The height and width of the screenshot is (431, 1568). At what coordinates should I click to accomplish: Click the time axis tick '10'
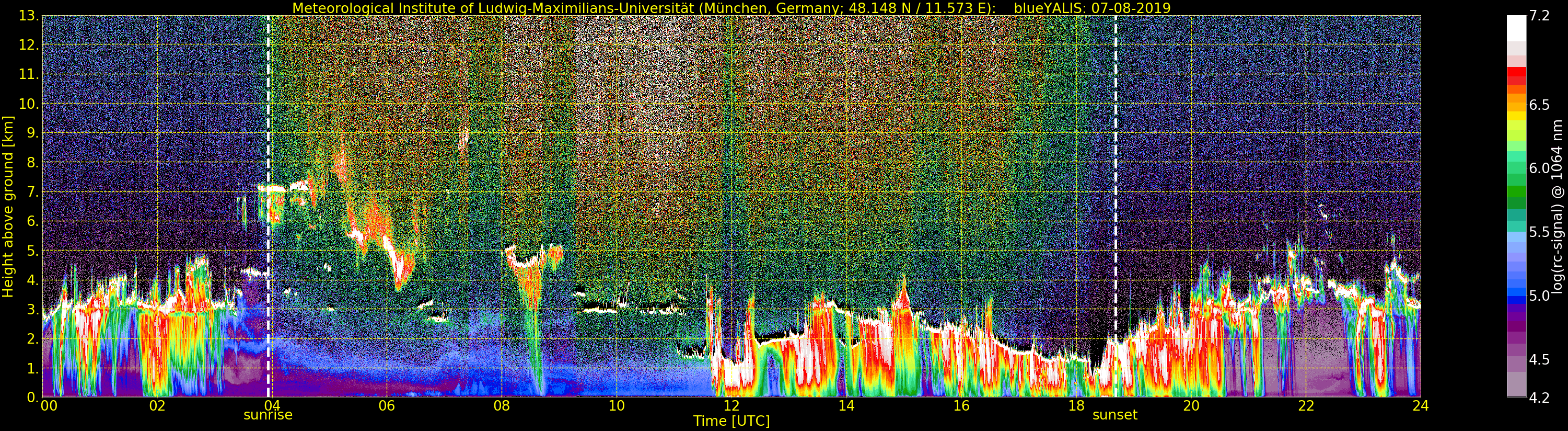pos(617,405)
